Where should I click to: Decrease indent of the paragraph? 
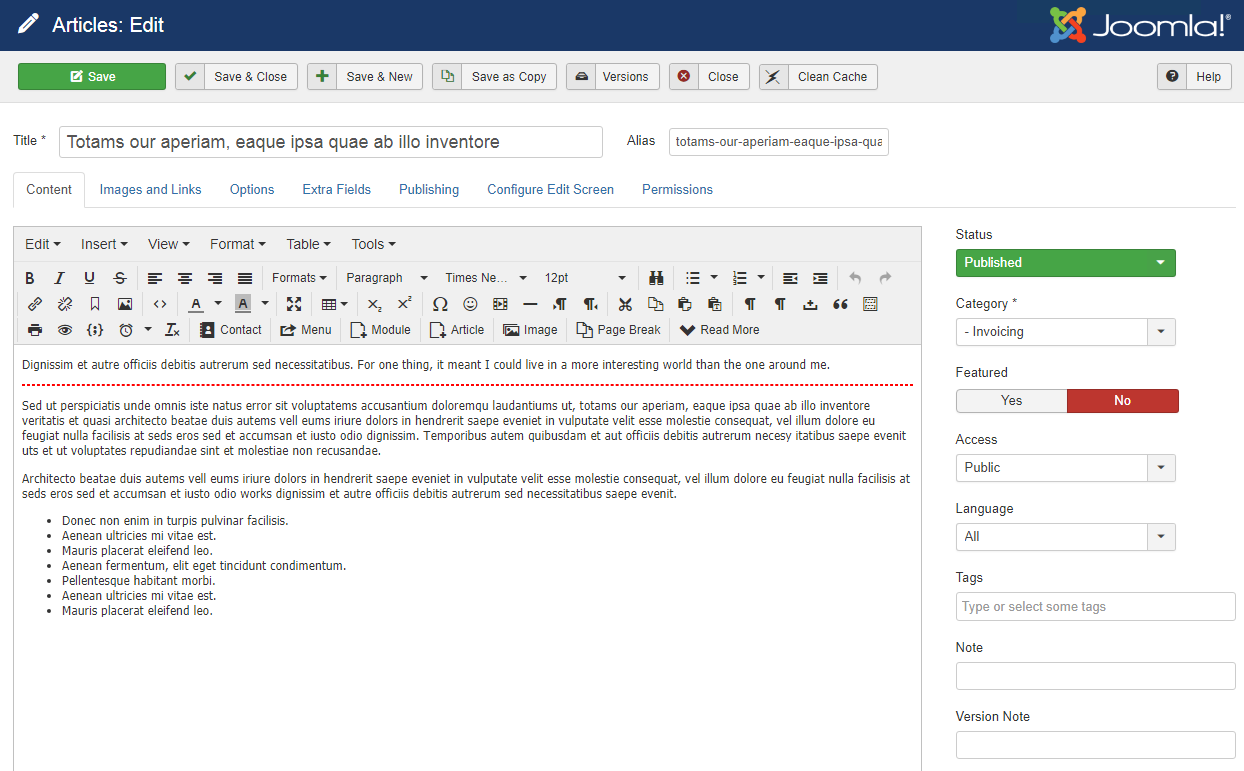[x=790, y=278]
